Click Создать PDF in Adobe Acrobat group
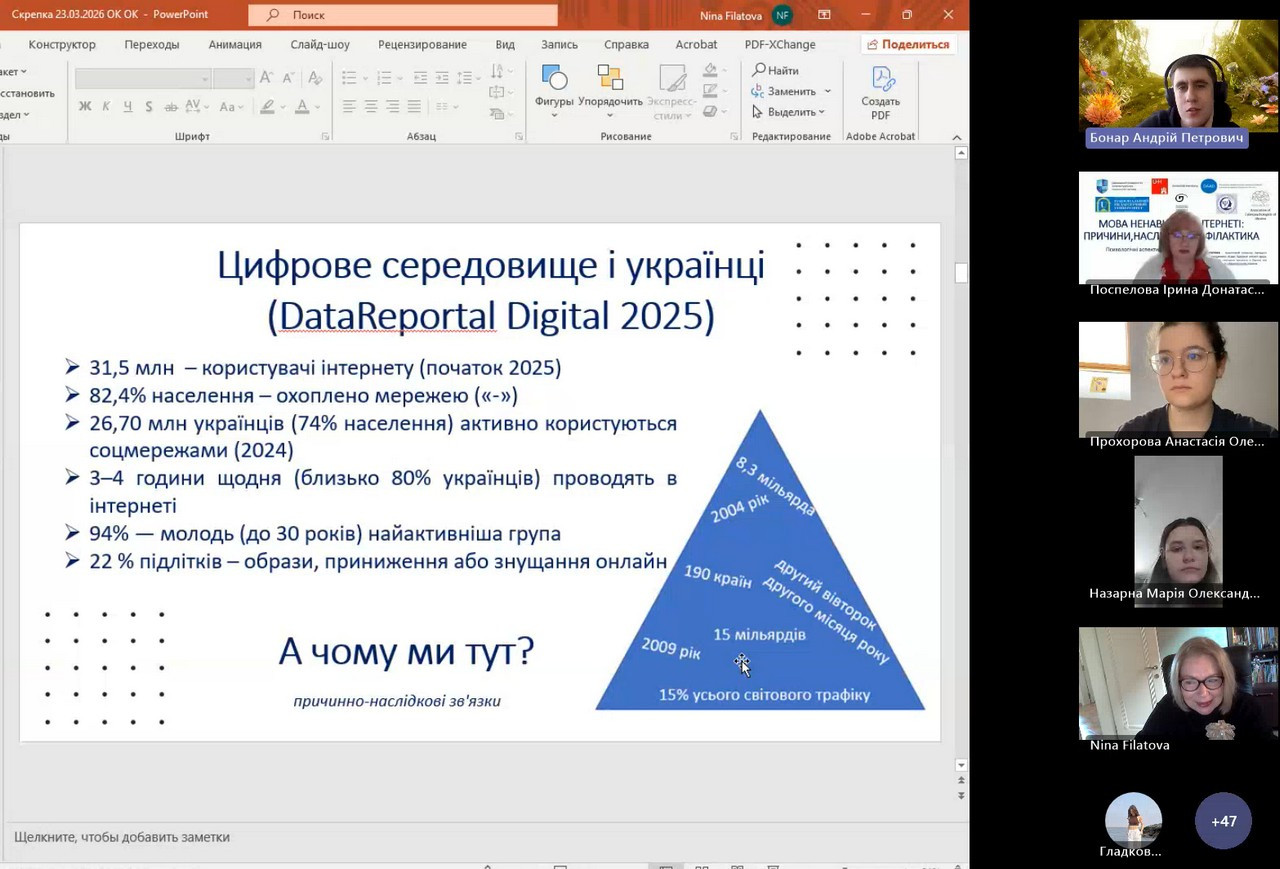Screen dimensions: 1280x869 [880, 92]
